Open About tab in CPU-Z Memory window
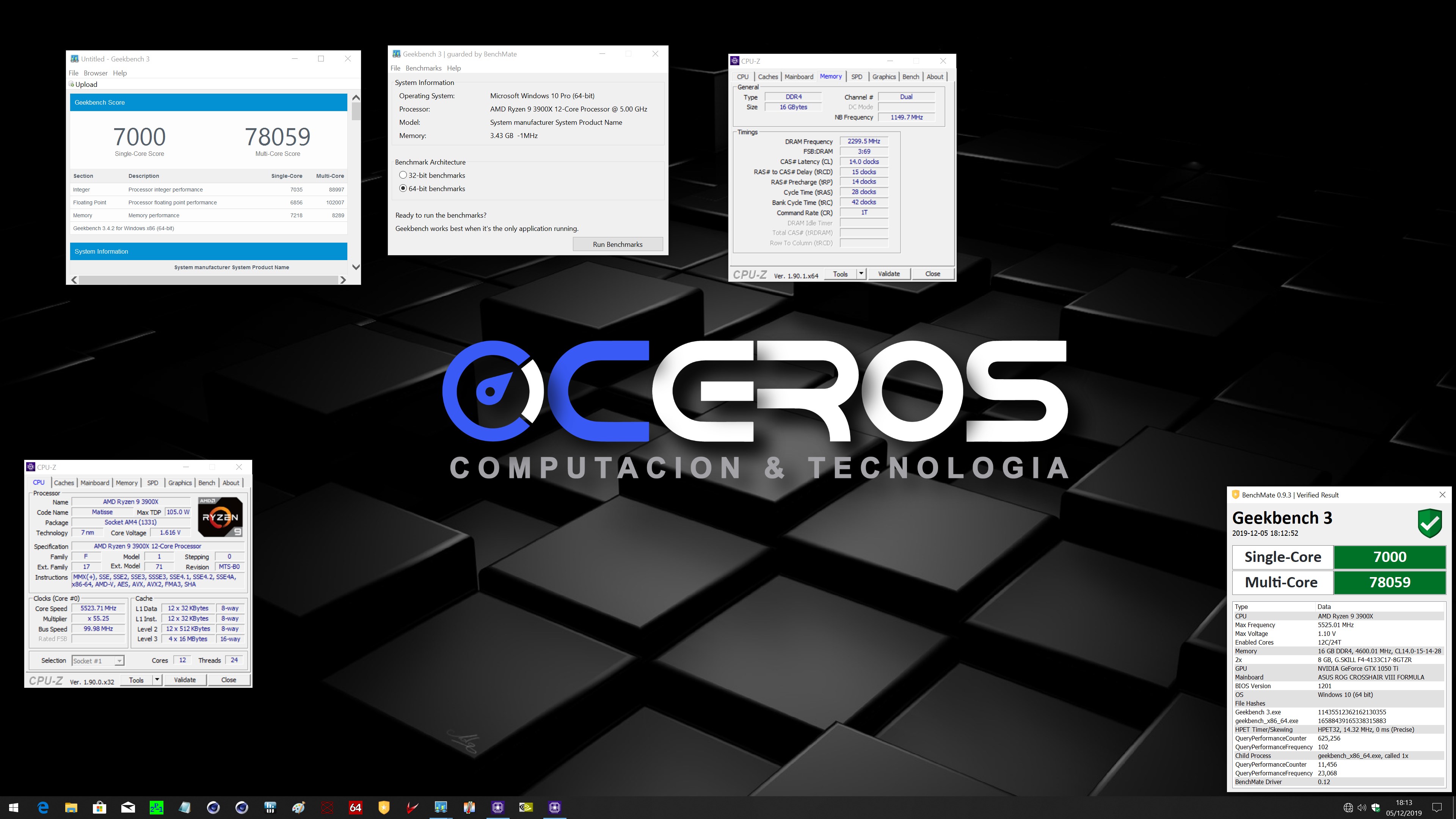Image resolution: width=1456 pixels, height=819 pixels. [935, 77]
